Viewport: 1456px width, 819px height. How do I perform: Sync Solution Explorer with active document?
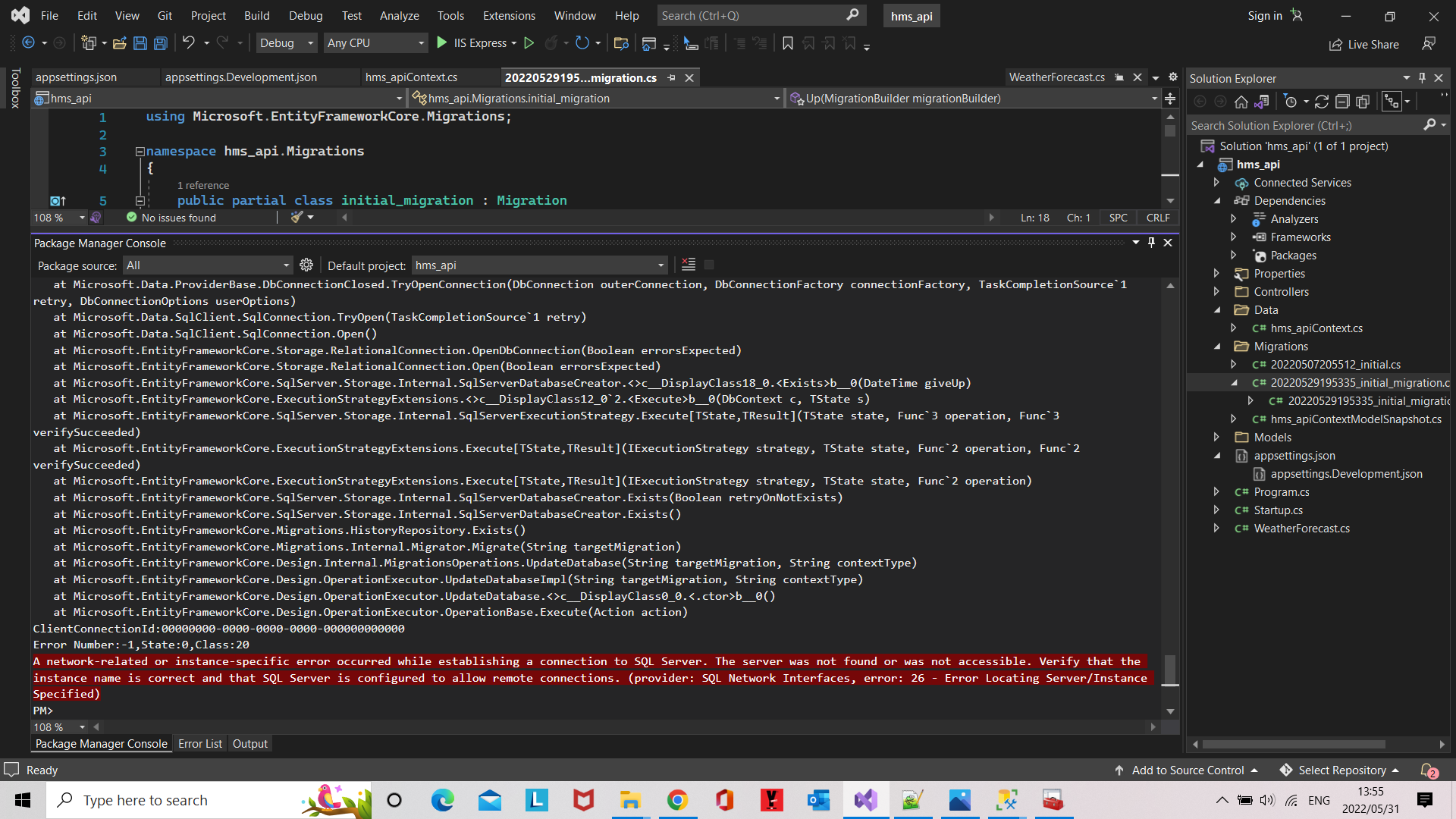pos(1263,101)
